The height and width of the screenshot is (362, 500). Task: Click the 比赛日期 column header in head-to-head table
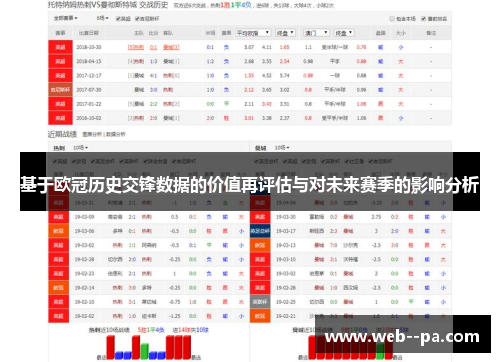click(89, 33)
